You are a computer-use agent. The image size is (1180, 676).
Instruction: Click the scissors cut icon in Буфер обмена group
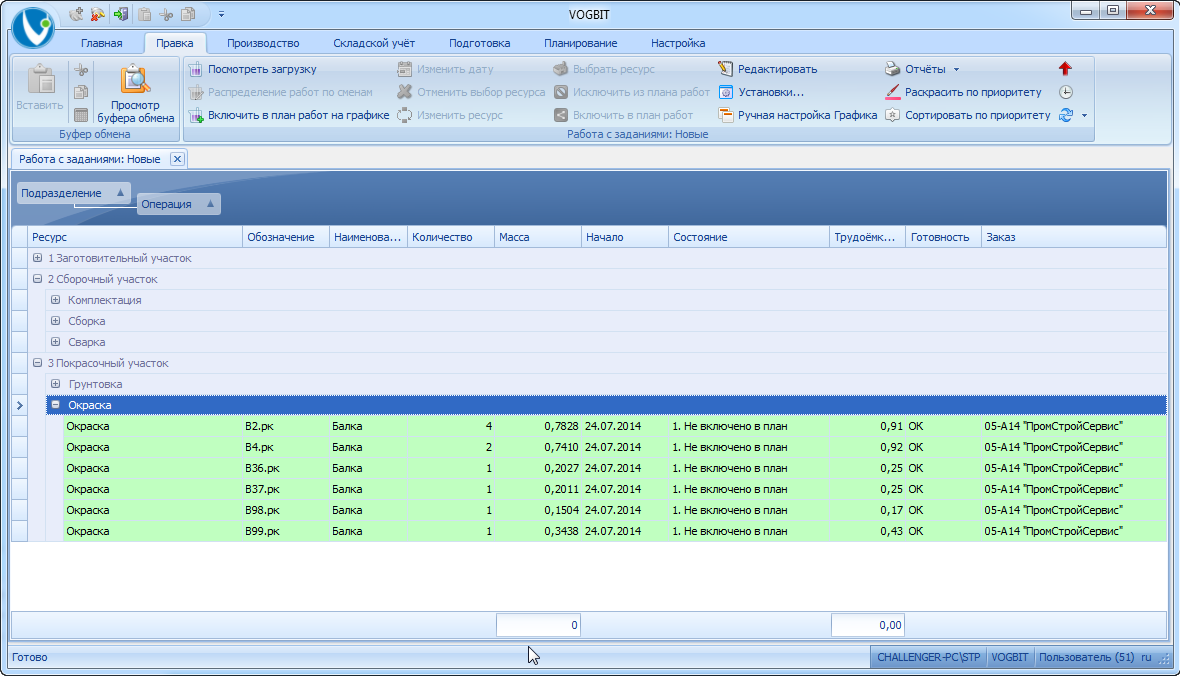coord(81,70)
